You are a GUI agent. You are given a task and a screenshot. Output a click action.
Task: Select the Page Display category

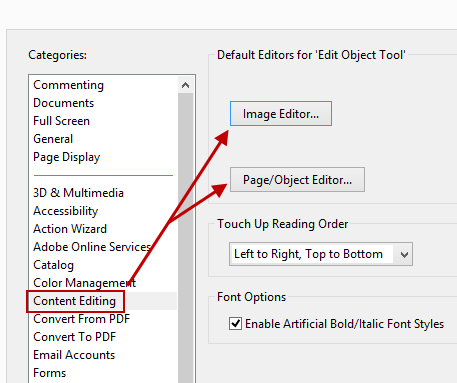click(67, 157)
